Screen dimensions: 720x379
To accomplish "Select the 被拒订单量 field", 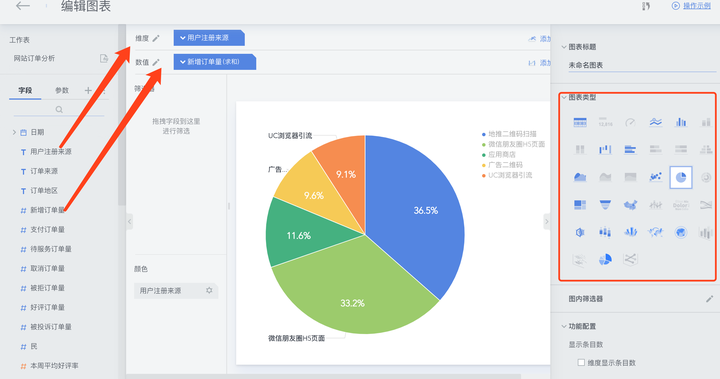I will point(47,288).
